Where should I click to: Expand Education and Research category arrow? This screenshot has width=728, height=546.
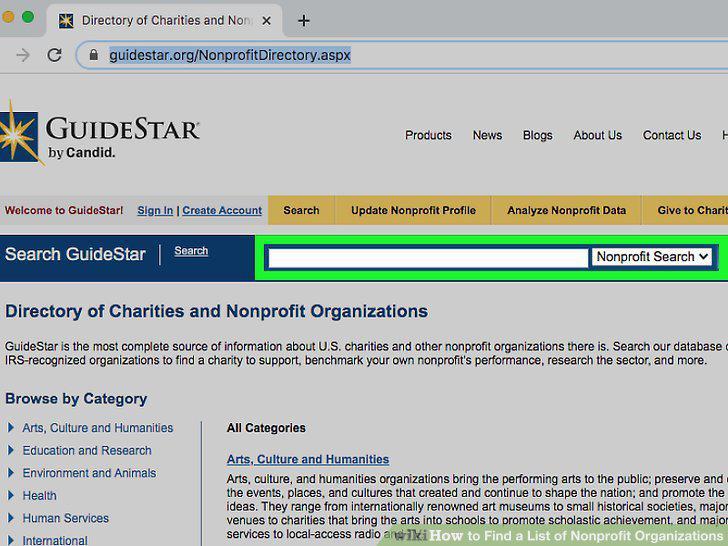tap(11, 450)
